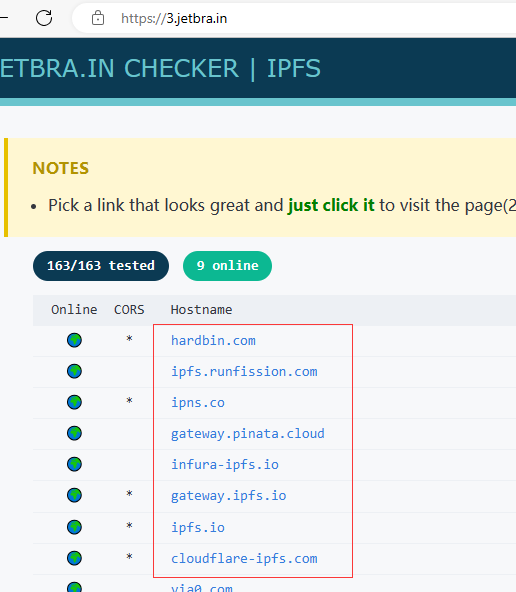Image resolution: width=516 pixels, height=592 pixels.
Task: Click the globe icon for ipfs.io
Action: pyautogui.click(x=74, y=527)
